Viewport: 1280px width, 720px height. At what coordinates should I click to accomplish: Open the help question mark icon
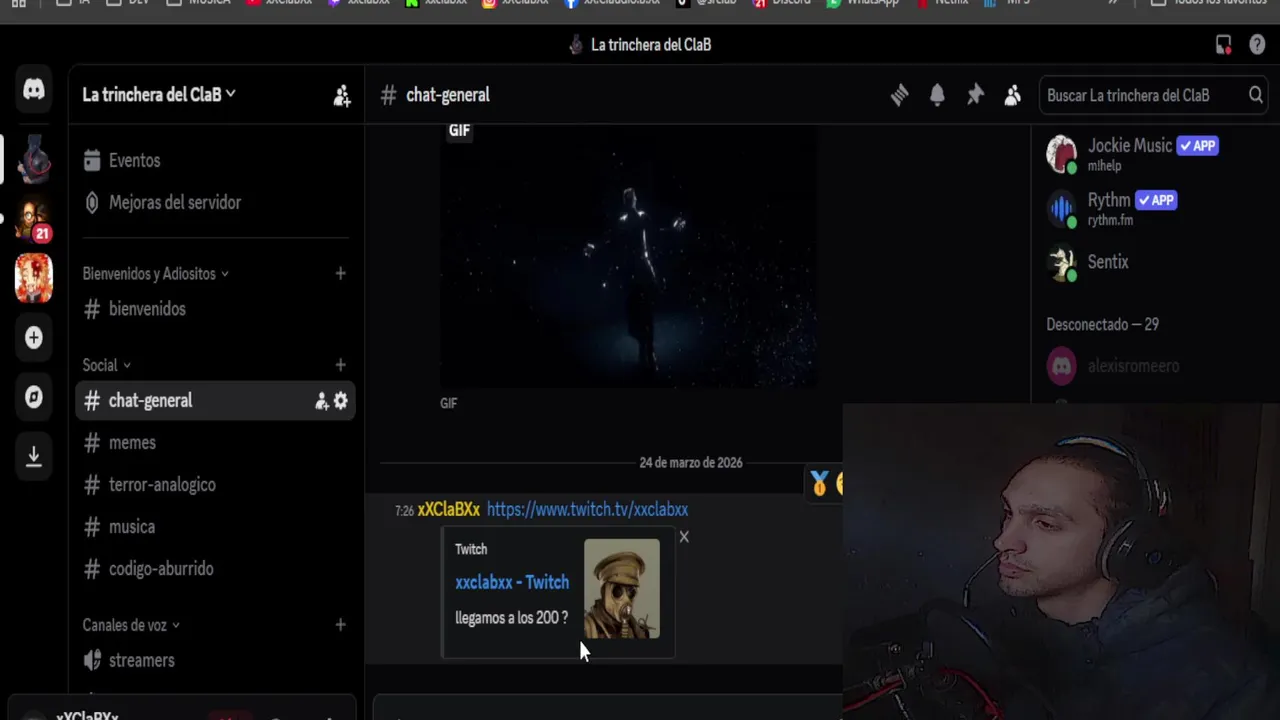(1257, 44)
